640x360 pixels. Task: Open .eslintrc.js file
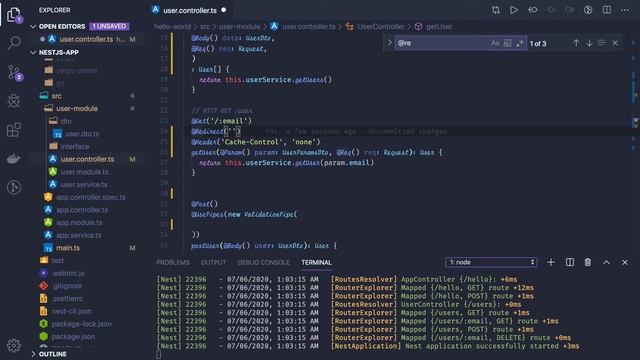pyautogui.click(x=68, y=273)
